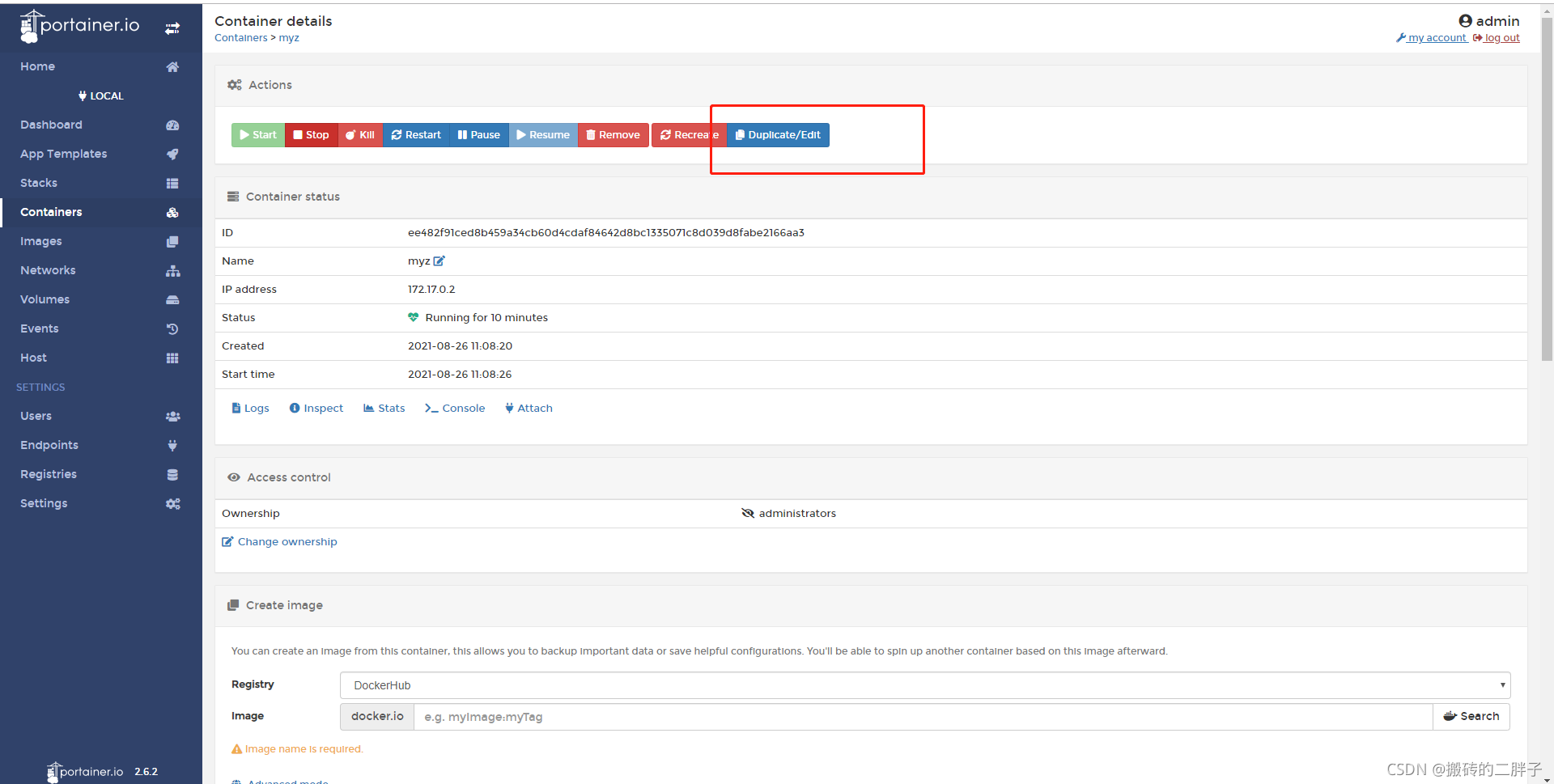Toggle sidebar collapse arrows icon

172,28
